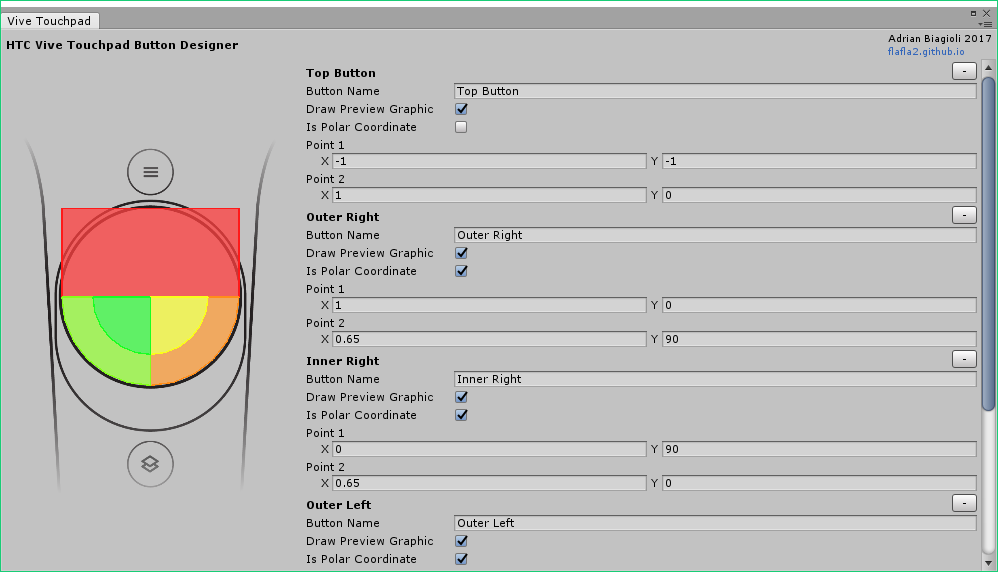Click Top Button Point 1 Y field
Viewport: 998px width, 572px height.
click(x=819, y=161)
